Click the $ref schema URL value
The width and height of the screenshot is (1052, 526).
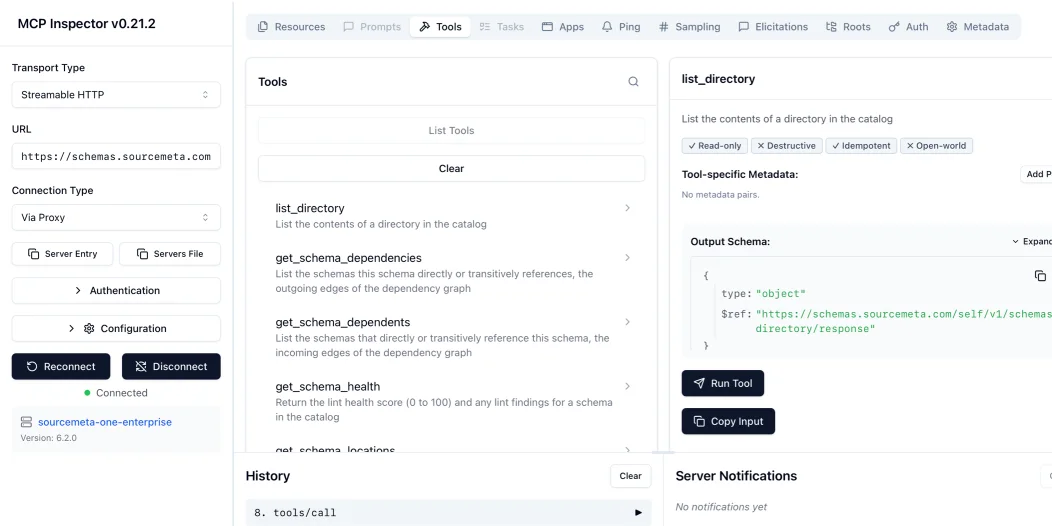[x=903, y=321]
